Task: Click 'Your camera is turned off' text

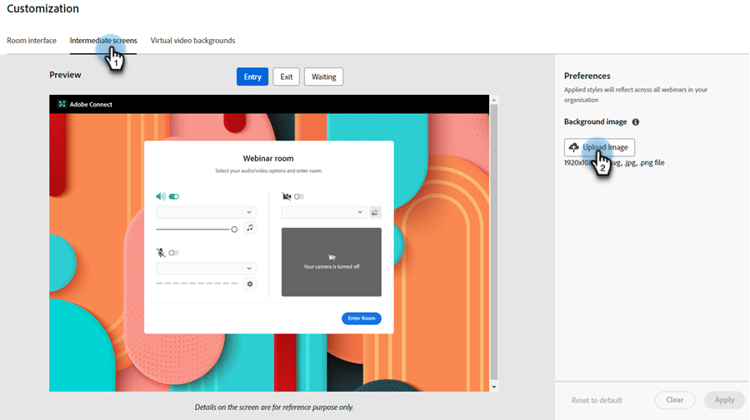Action: click(331, 267)
